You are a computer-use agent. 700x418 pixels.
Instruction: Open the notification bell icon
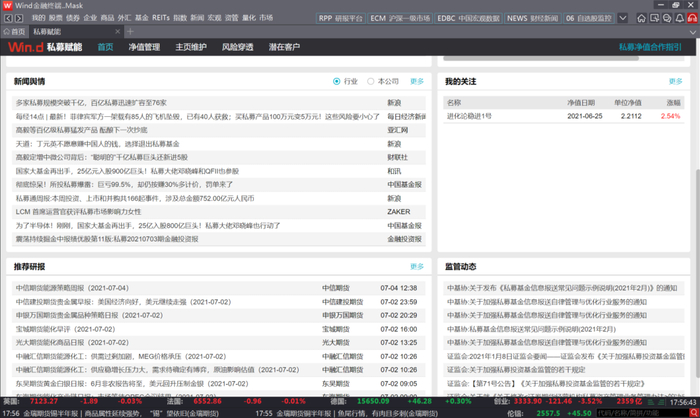(x=679, y=18)
